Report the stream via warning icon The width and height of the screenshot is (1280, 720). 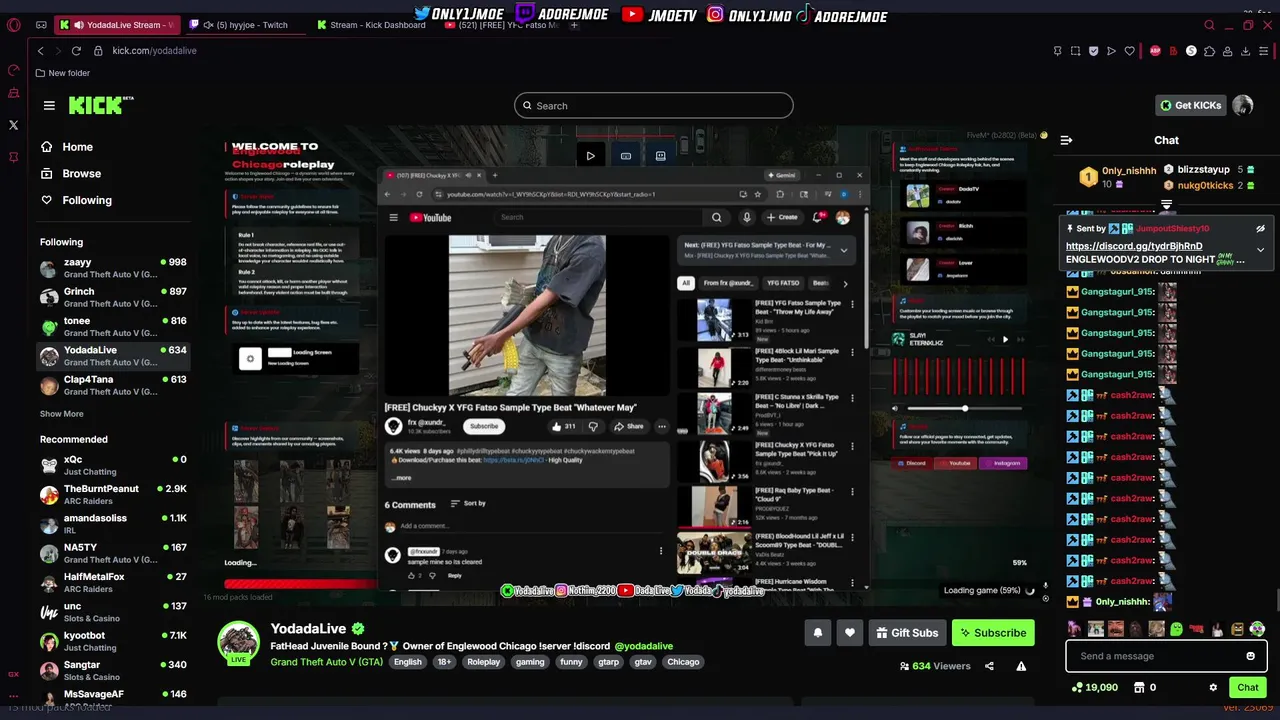click(1021, 666)
